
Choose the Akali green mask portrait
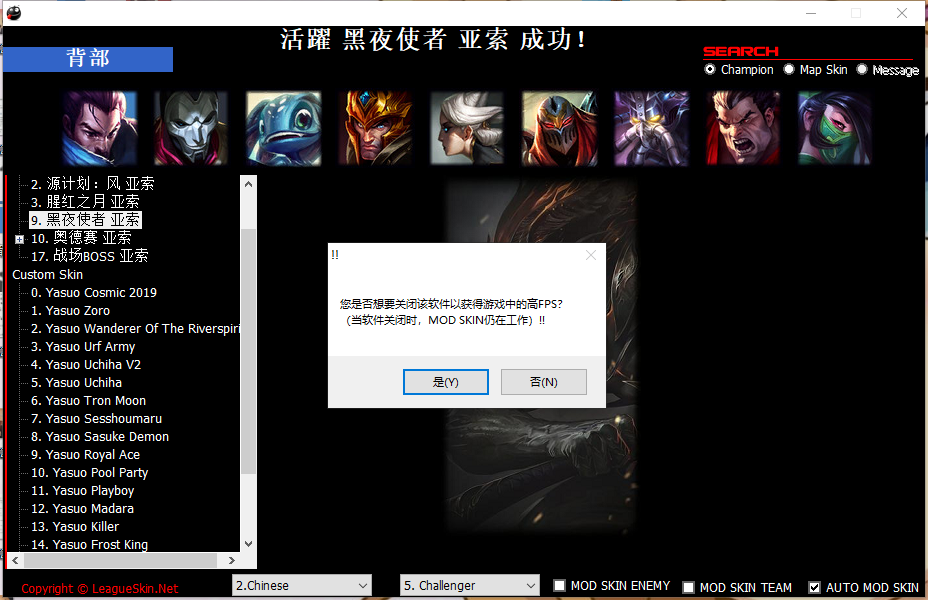pos(834,128)
